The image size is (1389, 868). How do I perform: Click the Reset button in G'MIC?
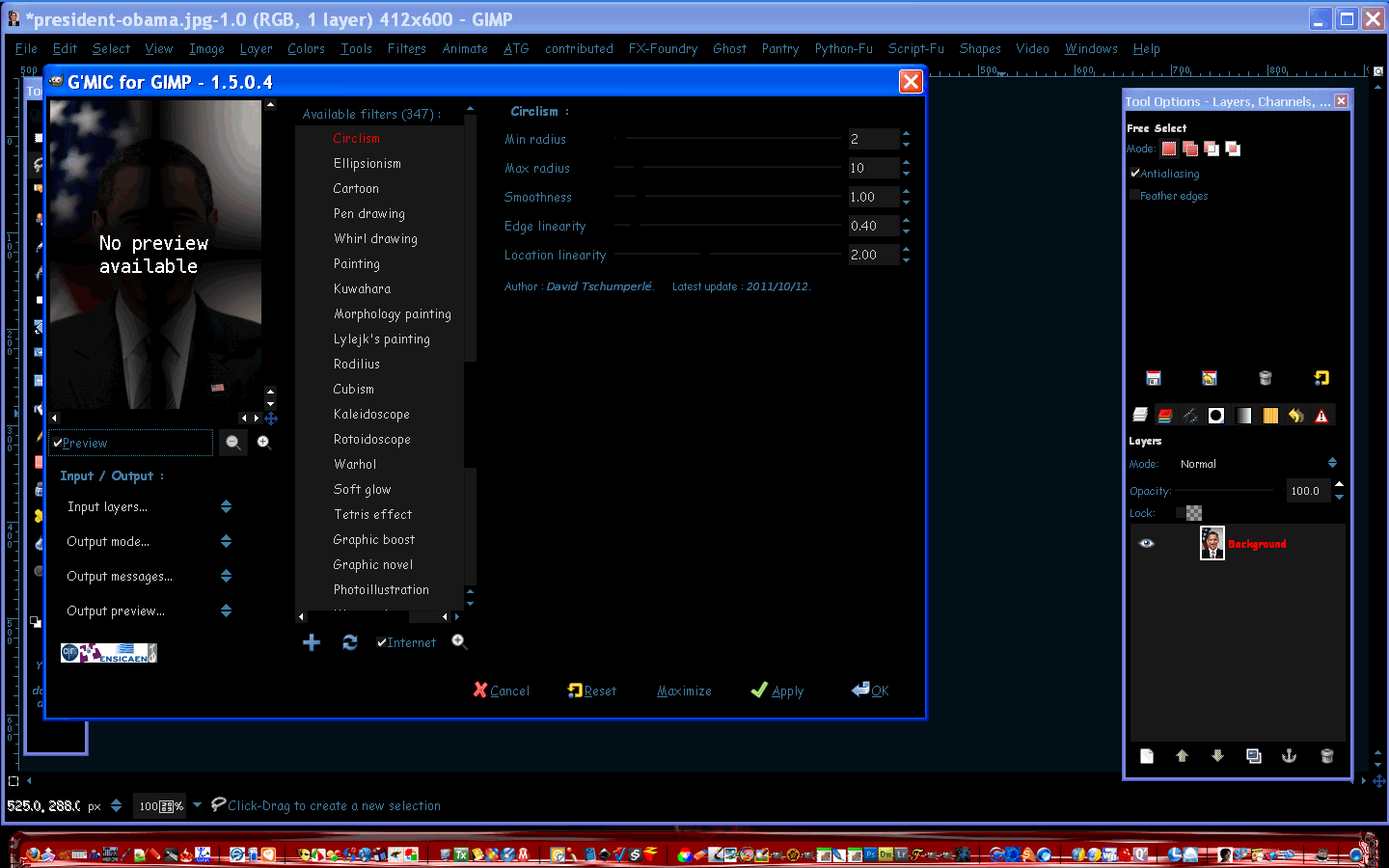(592, 691)
